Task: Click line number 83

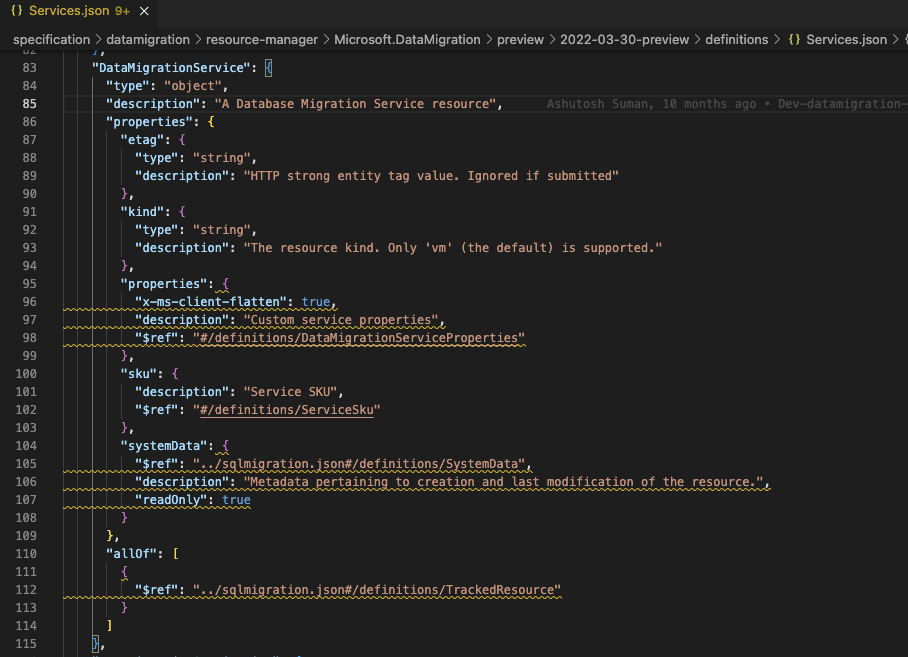Action: 30,68
